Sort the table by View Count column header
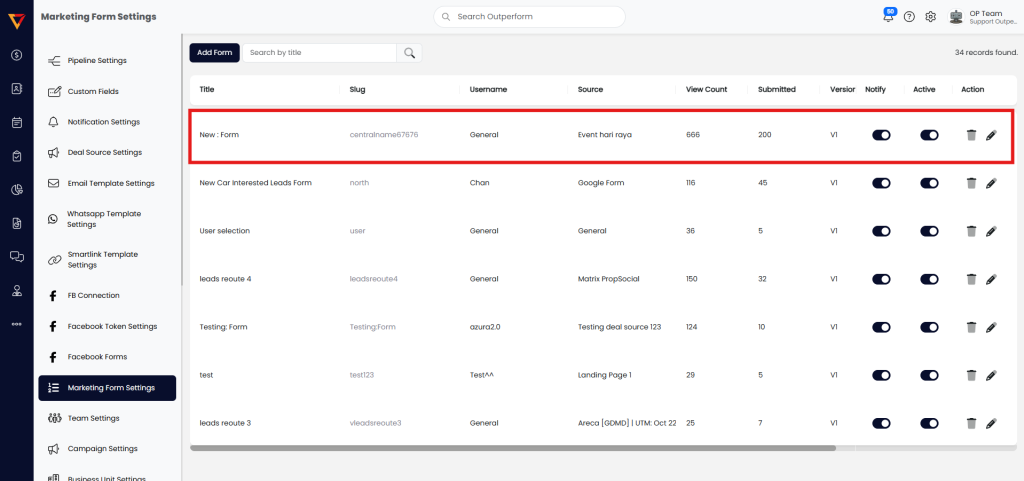This screenshot has width=1024, height=481. point(706,89)
